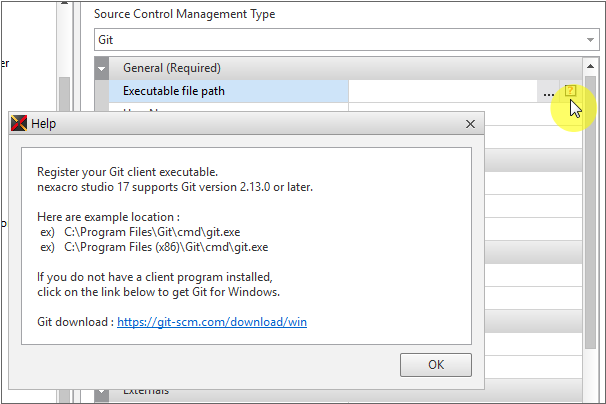Click the property grid vertical scrollbar
The height and width of the screenshot is (404, 606).
pos(590,250)
